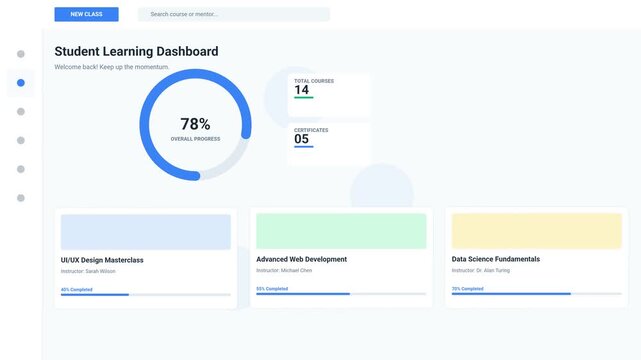Select the active blue sidebar dot
Screen dimensions: 641x360
(20, 83)
